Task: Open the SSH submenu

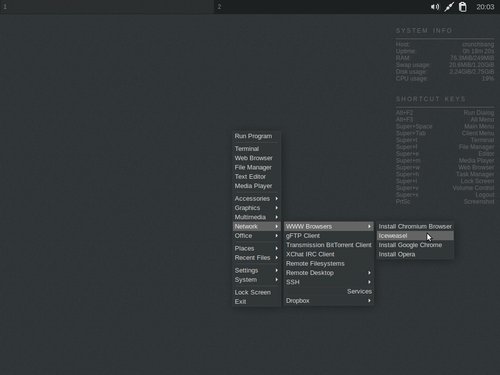Action: [x=329, y=282]
